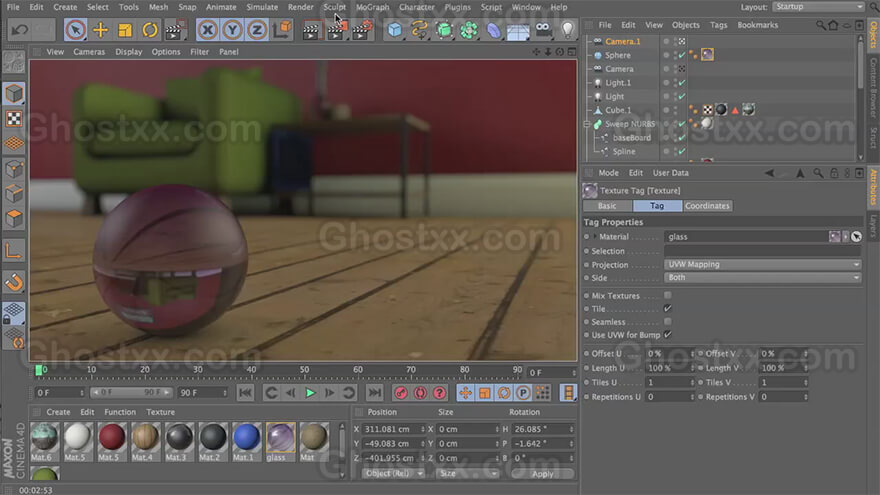Switch to the Basic tab
880x495 pixels.
tap(607, 206)
